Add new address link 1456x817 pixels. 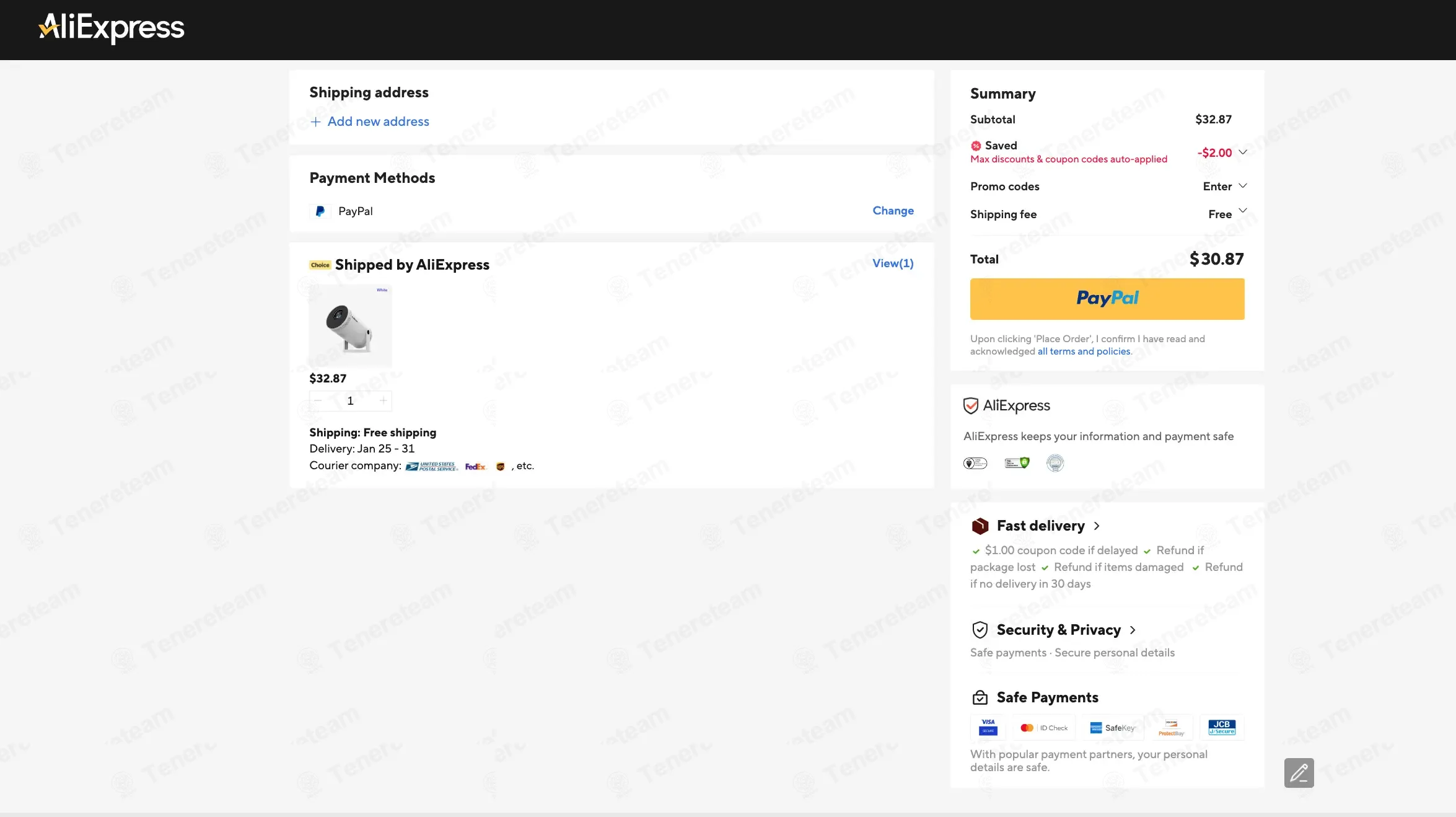(x=378, y=122)
